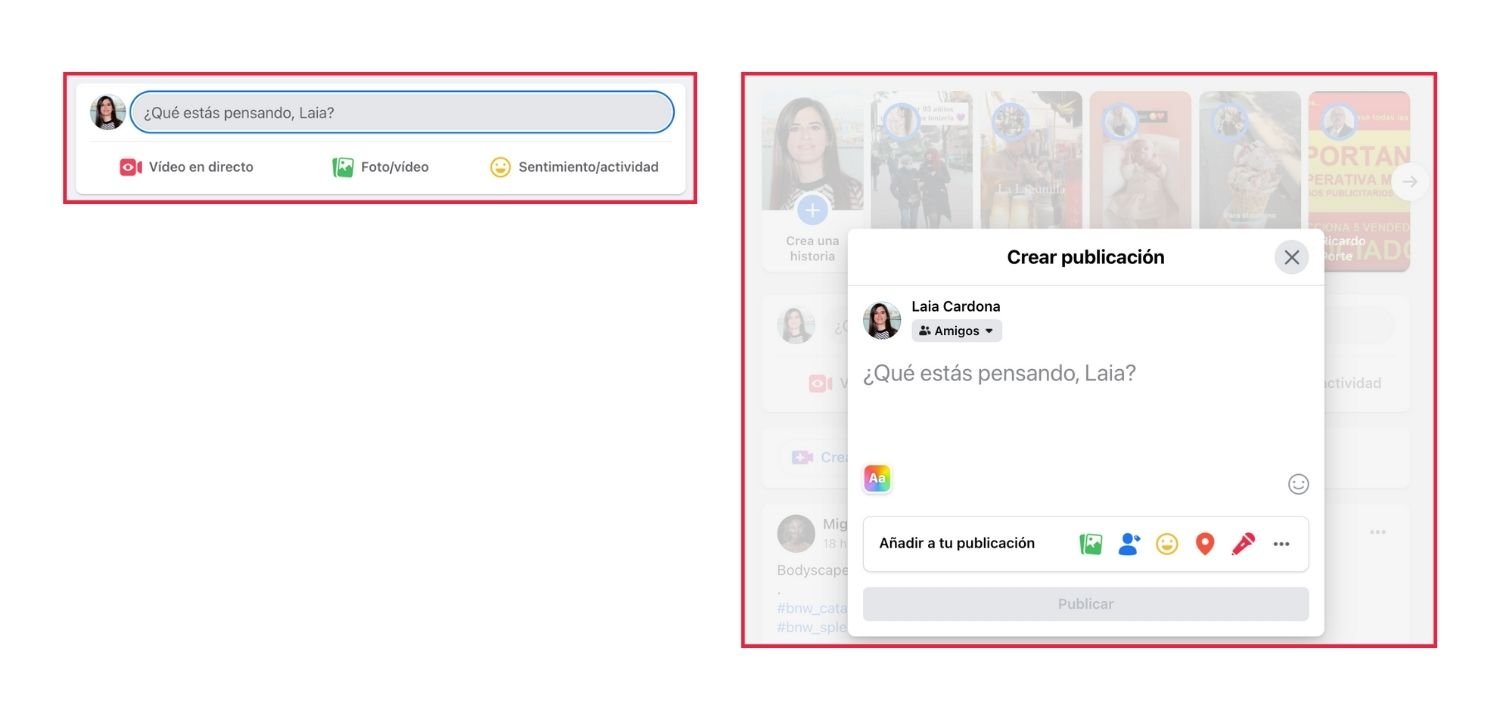Close the 'Crear publicación' dialog
Viewport: 1500px width, 720px height.
point(1292,257)
